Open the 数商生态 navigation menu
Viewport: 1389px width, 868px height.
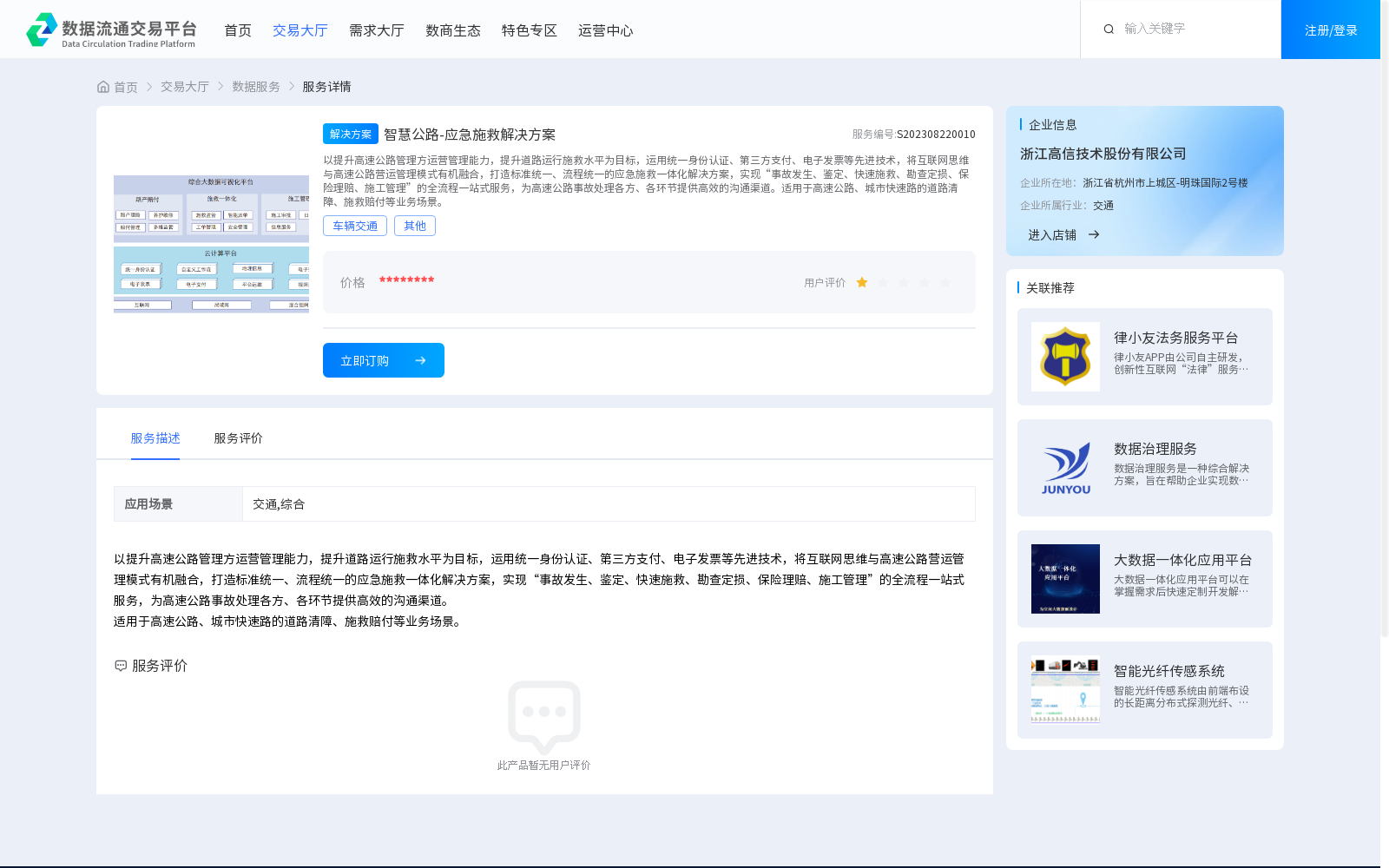[x=453, y=30]
